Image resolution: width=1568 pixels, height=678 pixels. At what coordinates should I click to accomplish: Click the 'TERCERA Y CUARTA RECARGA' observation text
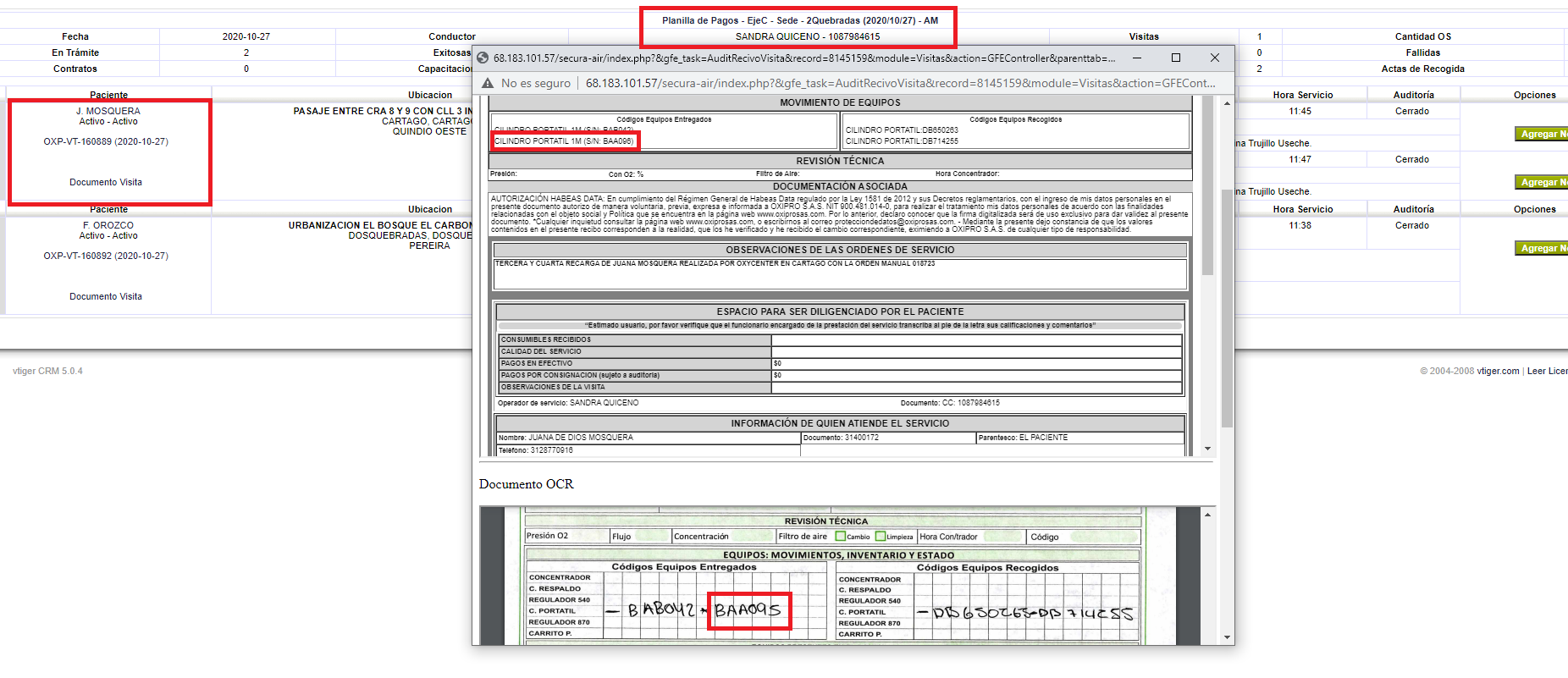715,263
